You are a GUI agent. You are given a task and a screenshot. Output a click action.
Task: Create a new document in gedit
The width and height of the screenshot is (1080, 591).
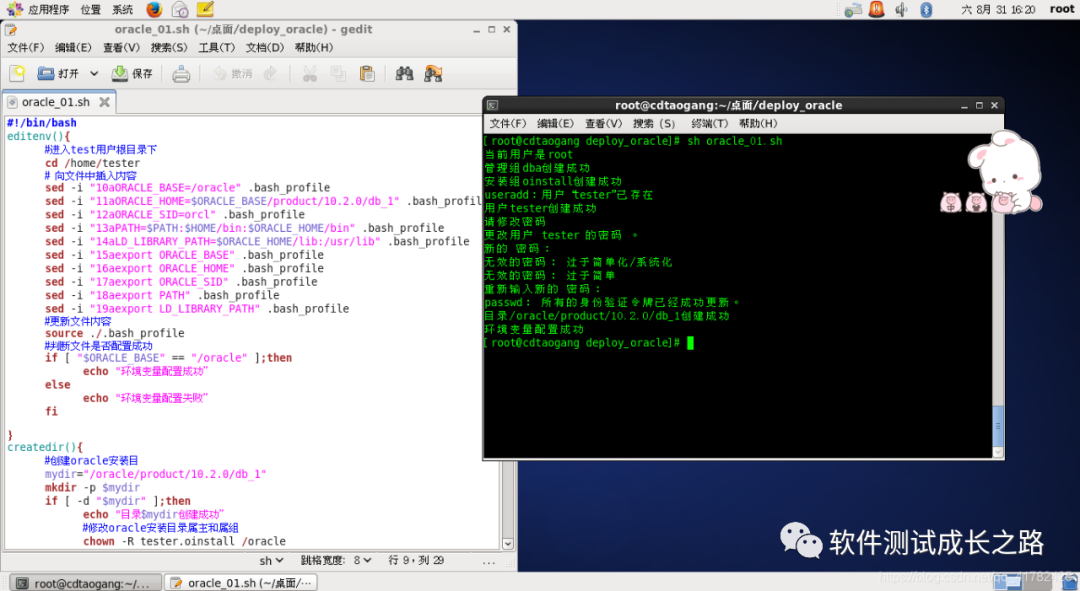(17, 73)
